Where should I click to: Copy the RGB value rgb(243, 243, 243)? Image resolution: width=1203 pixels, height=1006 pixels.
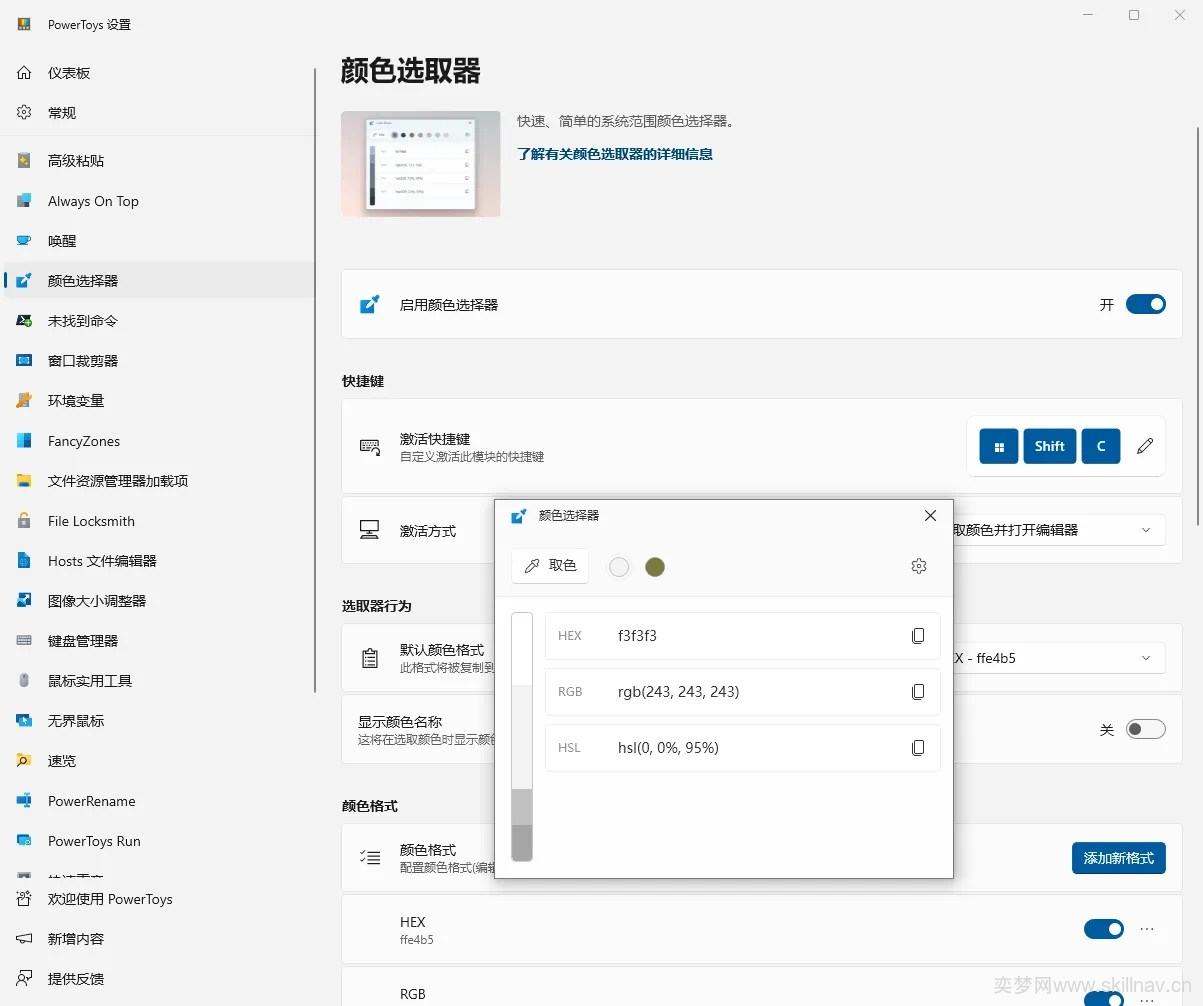(x=918, y=692)
